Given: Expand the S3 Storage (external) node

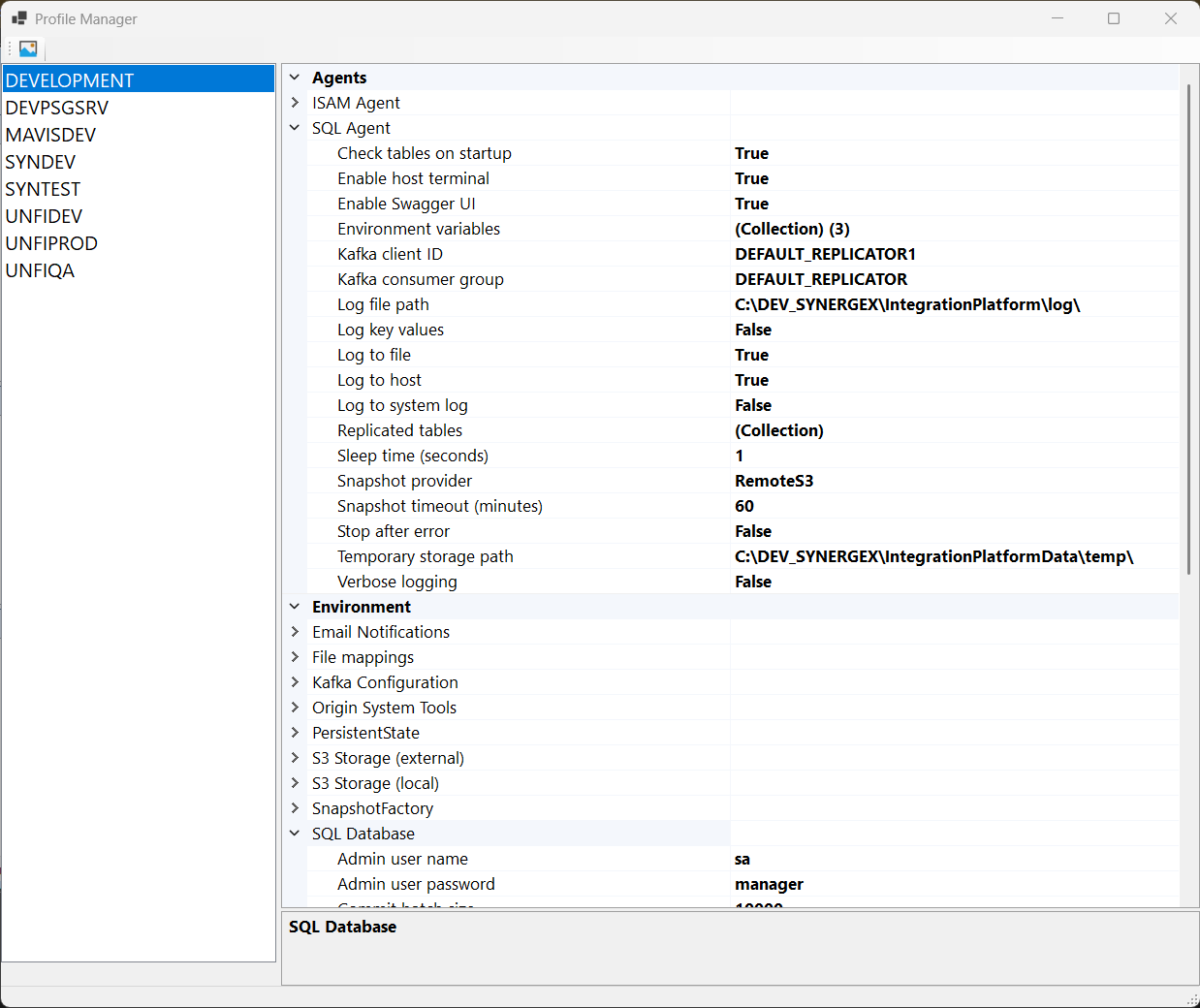Looking at the screenshot, I should pos(295,758).
